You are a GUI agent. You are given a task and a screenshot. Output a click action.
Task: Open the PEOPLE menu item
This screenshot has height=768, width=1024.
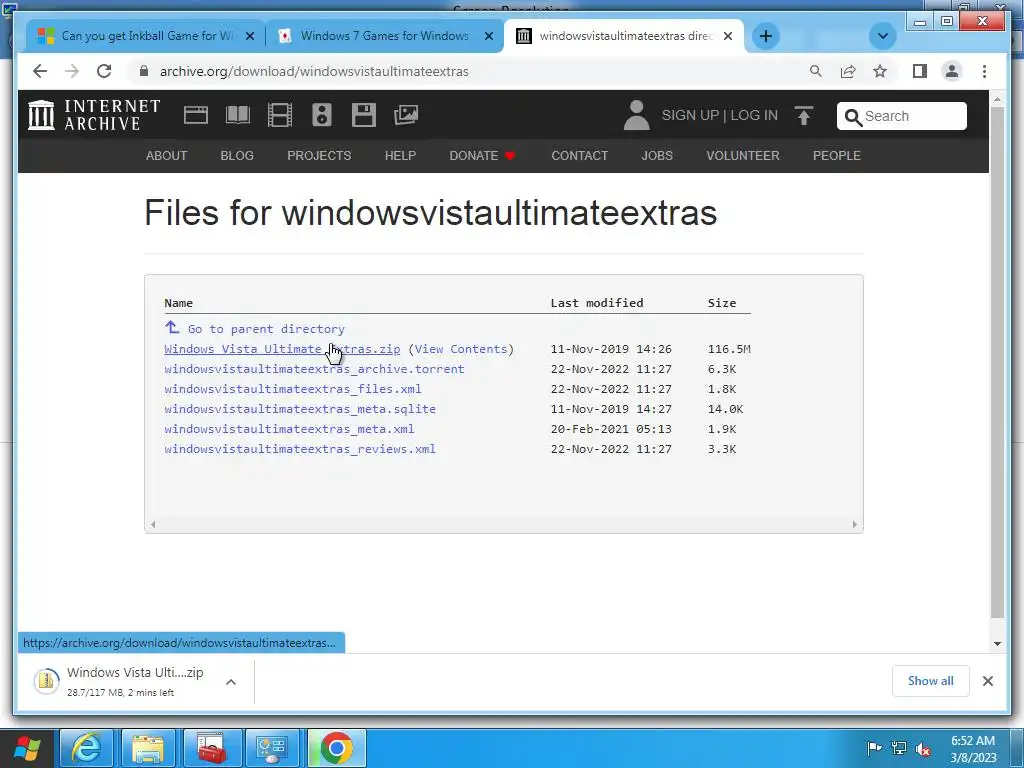[x=837, y=155]
